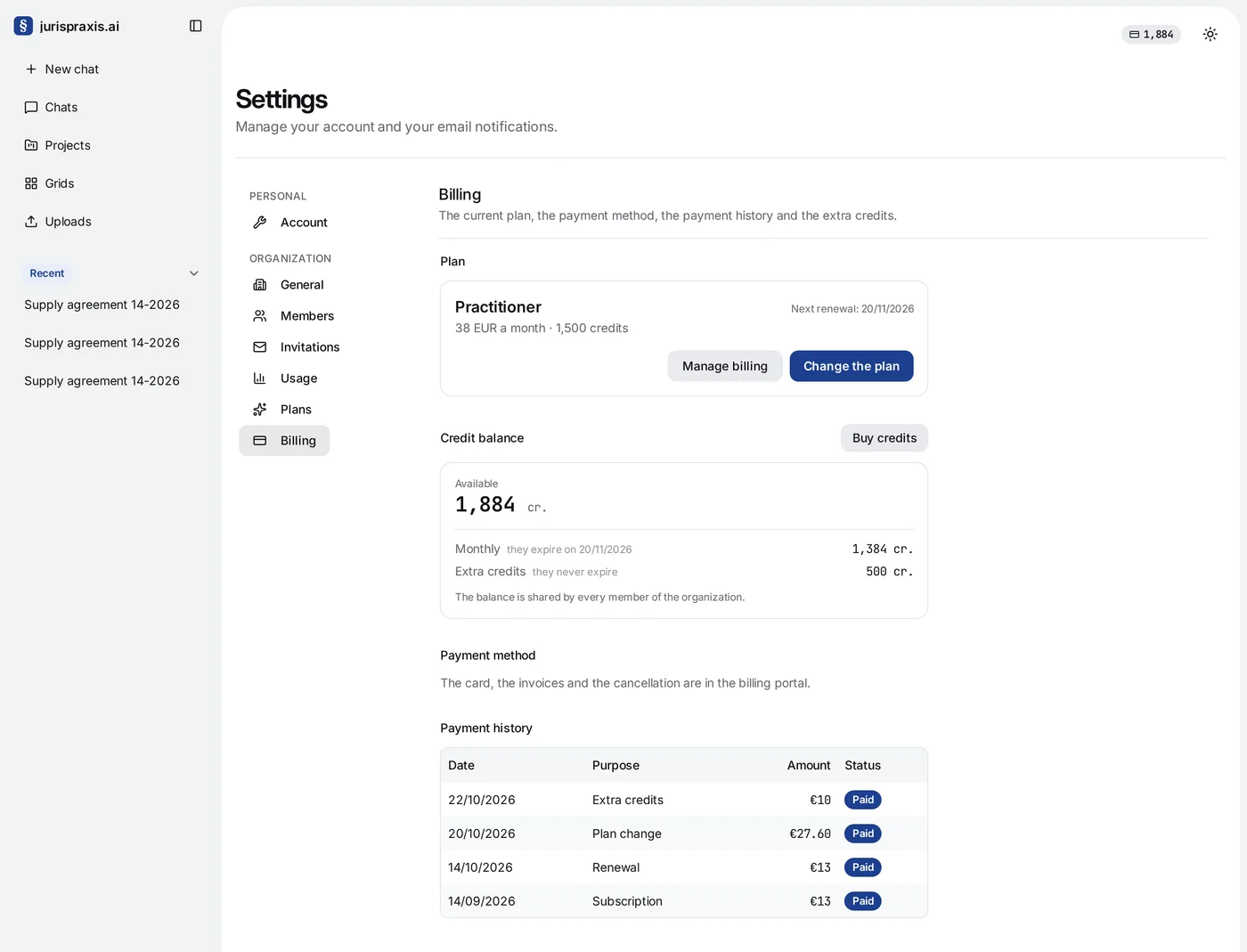Collapse the sidebar panel icon
The height and width of the screenshot is (952, 1247).
tap(196, 26)
